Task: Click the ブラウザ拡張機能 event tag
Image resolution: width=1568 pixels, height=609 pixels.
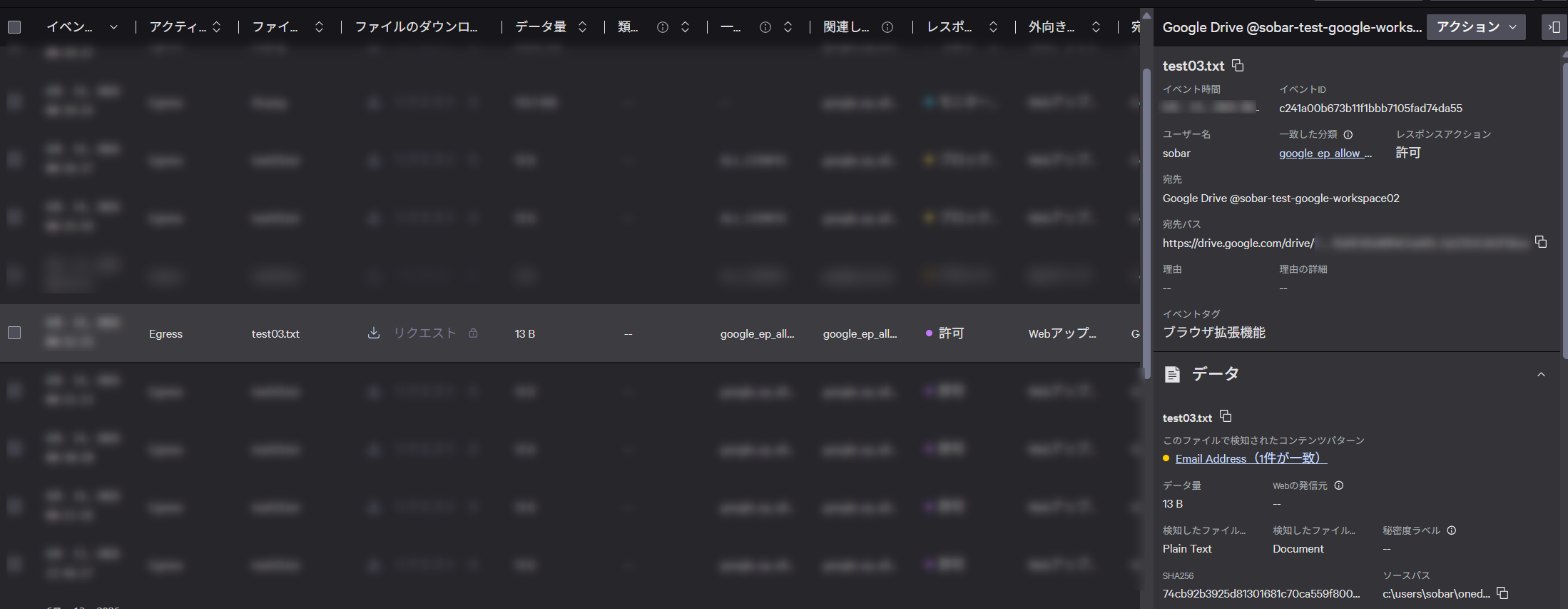Action: (1214, 332)
